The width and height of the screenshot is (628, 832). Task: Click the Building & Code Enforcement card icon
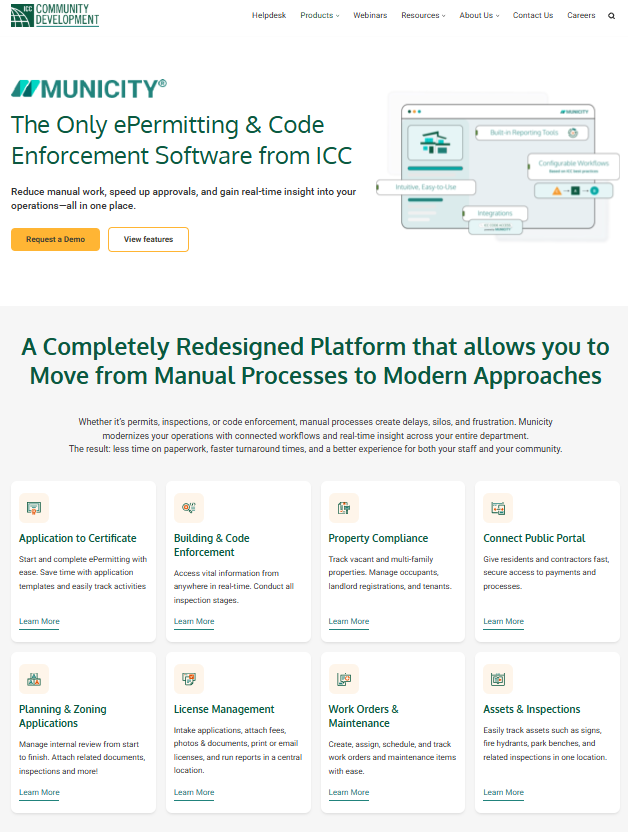[x=189, y=508]
